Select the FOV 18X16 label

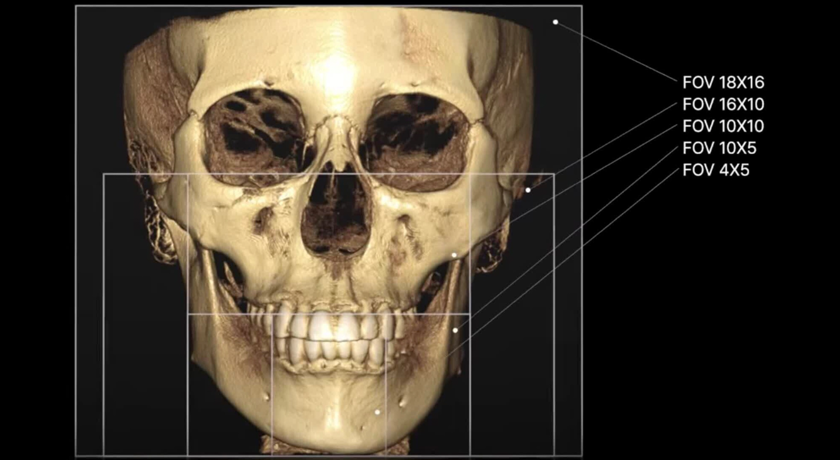723,82
